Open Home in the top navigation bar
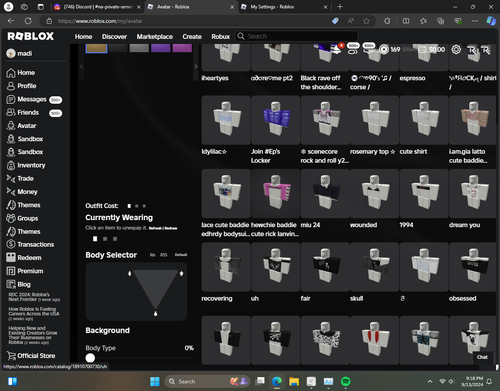 click(x=83, y=37)
